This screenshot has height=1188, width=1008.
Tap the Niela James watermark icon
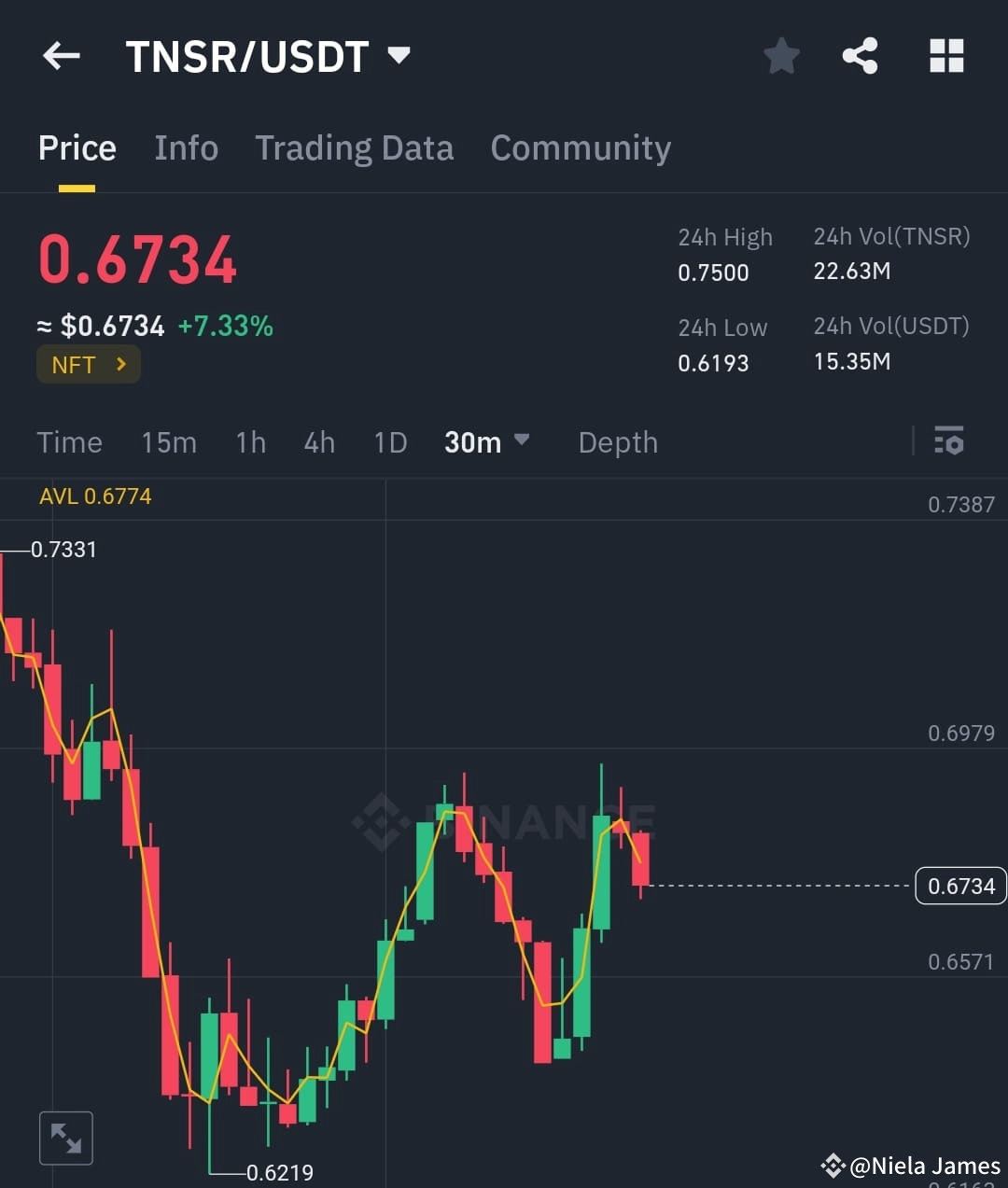tap(833, 1165)
